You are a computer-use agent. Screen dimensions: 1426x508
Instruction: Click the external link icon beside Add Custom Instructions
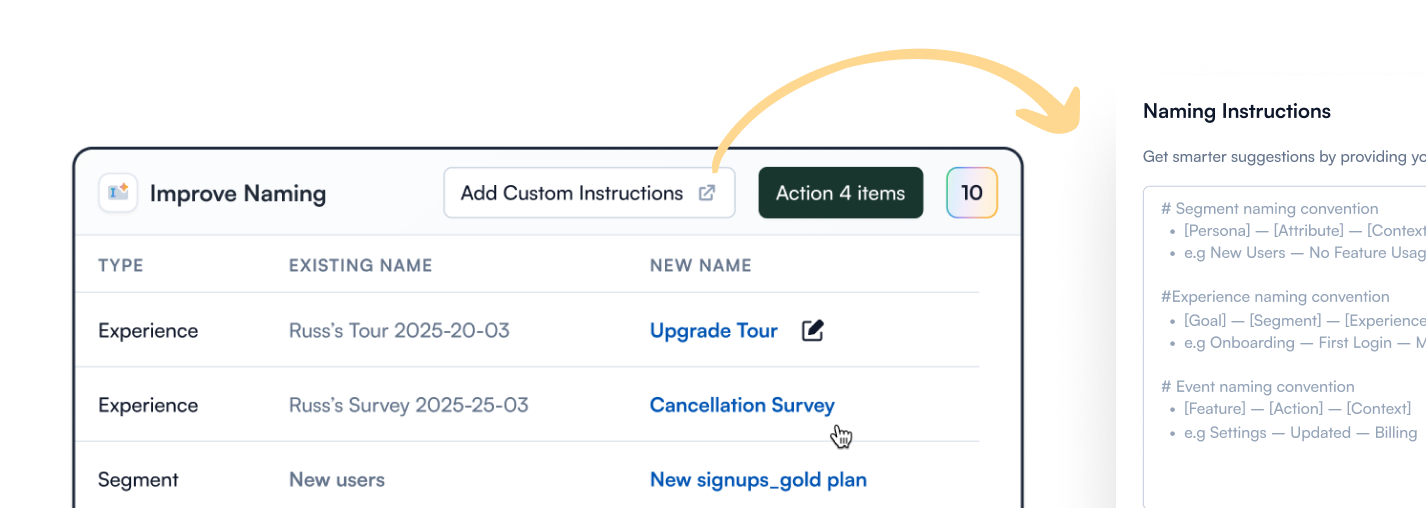[x=707, y=193]
